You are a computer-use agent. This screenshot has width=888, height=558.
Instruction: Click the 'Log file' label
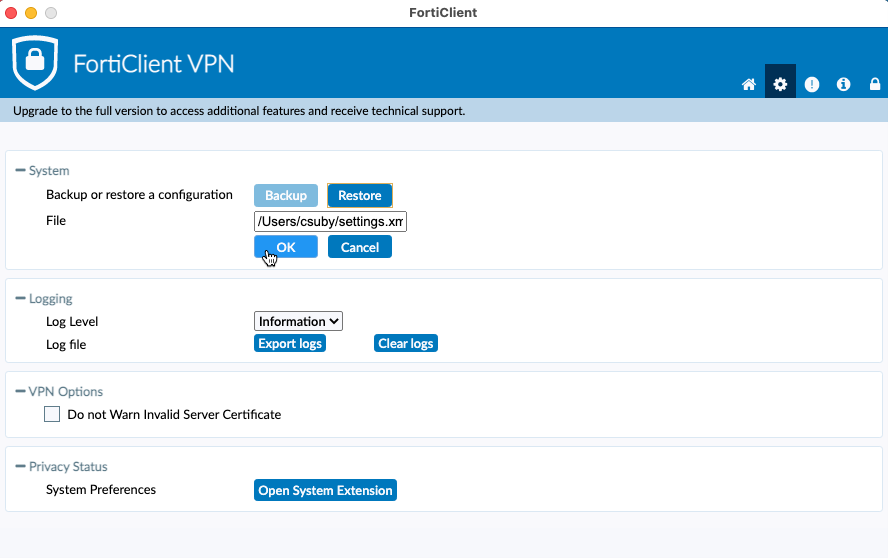(x=66, y=344)
